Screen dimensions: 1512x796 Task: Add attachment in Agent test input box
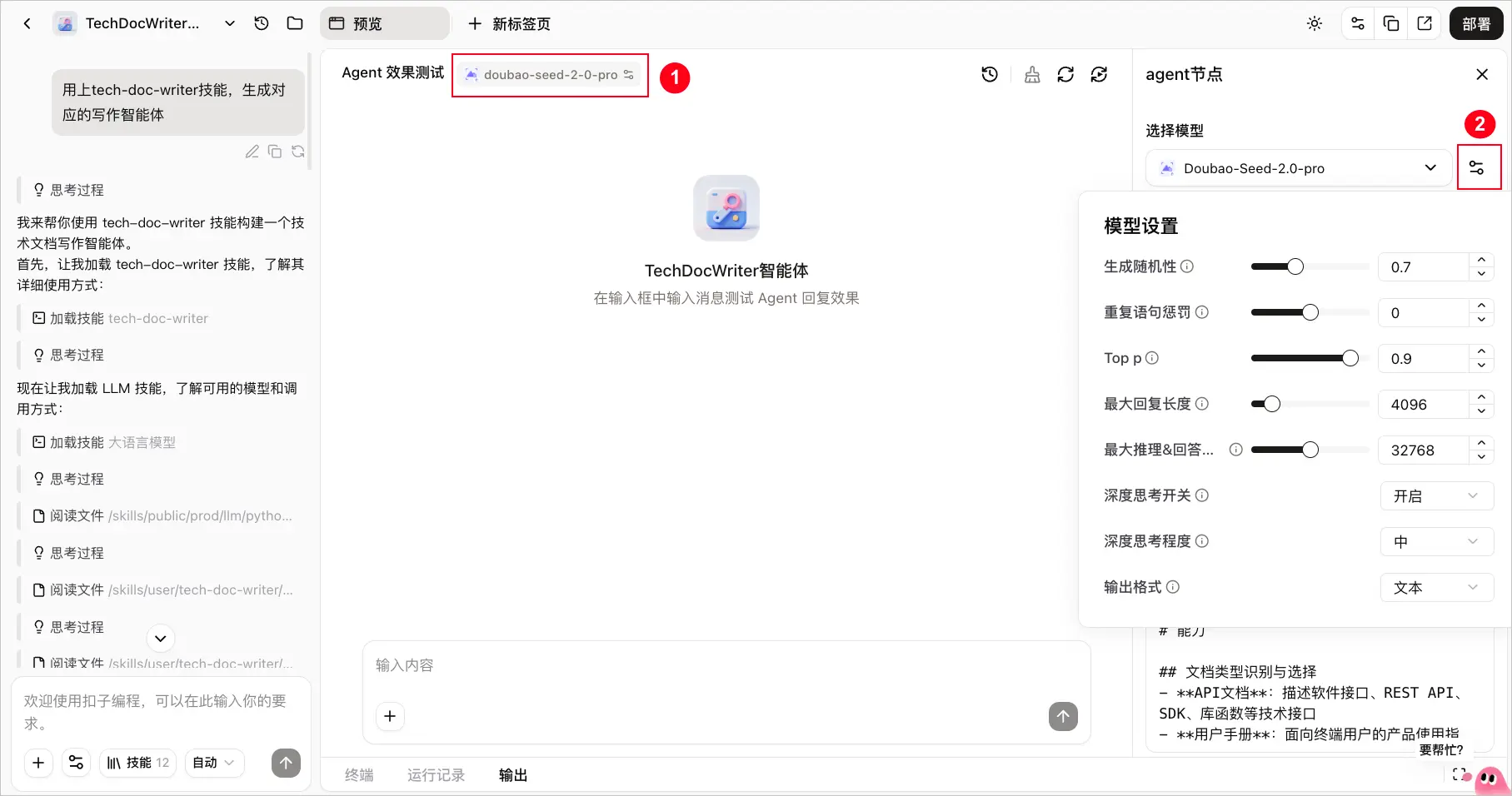click(390, 716)
